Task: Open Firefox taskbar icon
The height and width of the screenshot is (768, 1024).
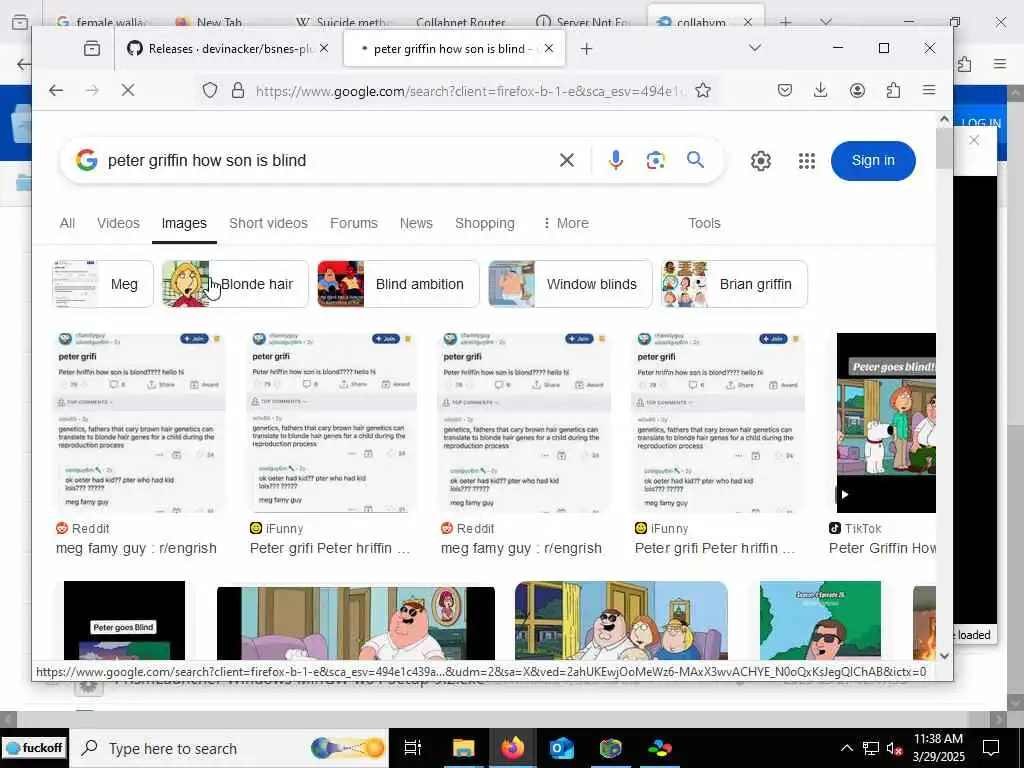Action: tap(513, 748)
